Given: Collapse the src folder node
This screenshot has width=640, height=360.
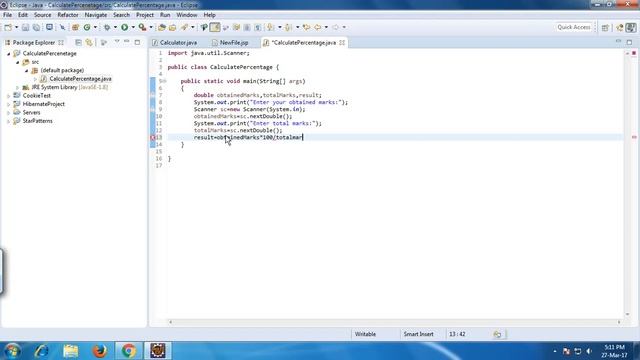Looking at the screenshot, I should (18, 62).
